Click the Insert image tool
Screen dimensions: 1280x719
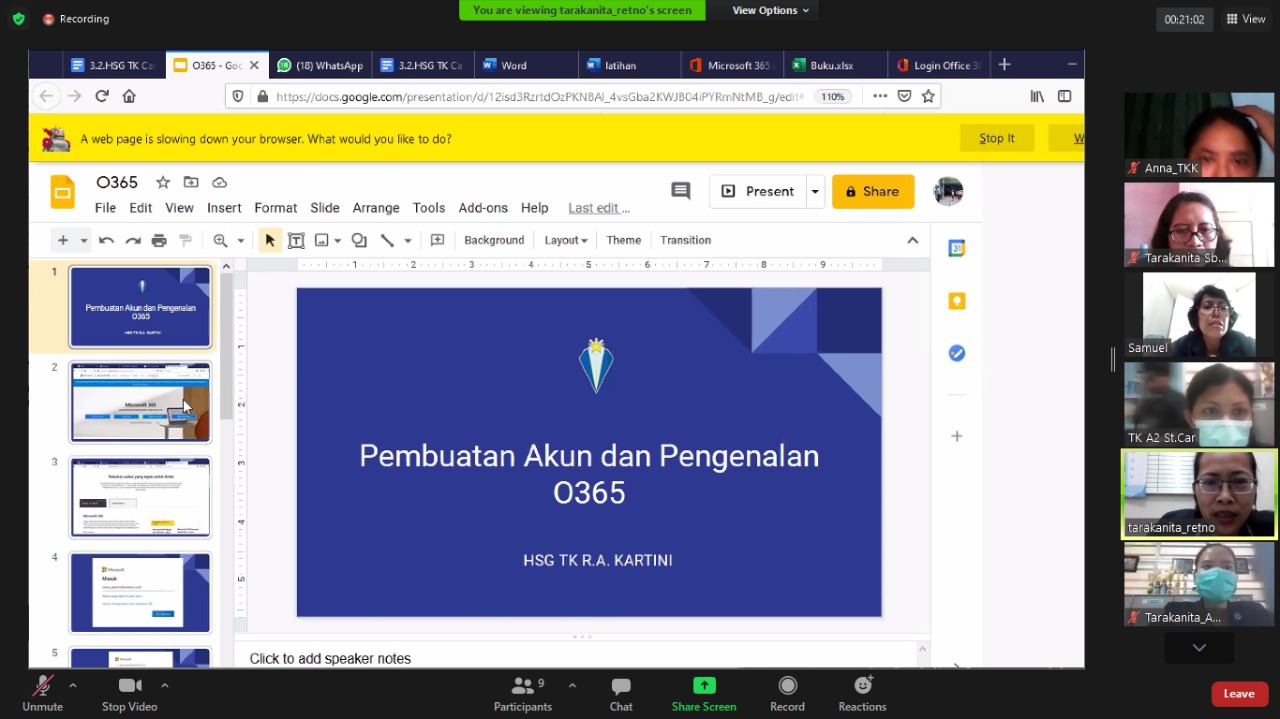coord(322,240)
